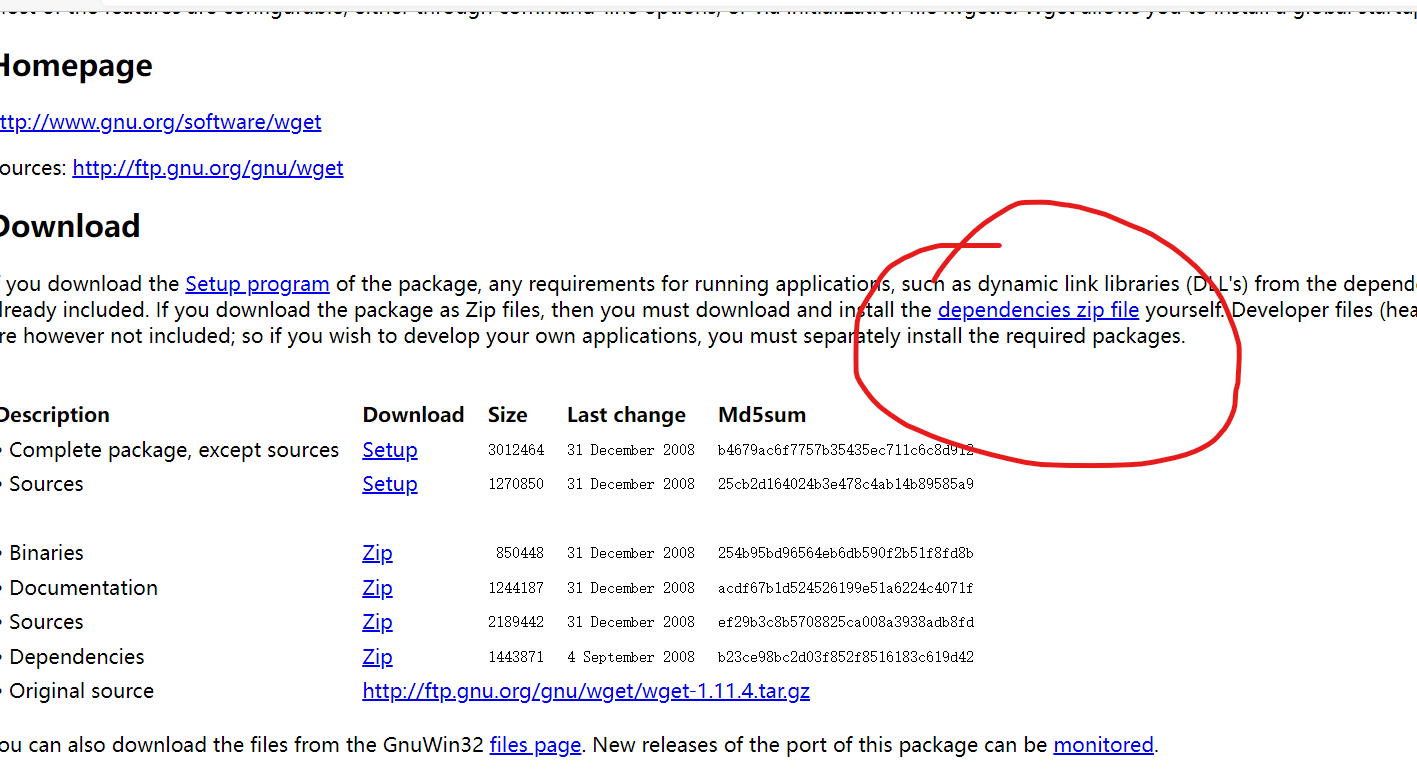This screenshot has height=777, width=1417.
Task: Click the 'Download' table column header
Action: (x=413, y=415)
